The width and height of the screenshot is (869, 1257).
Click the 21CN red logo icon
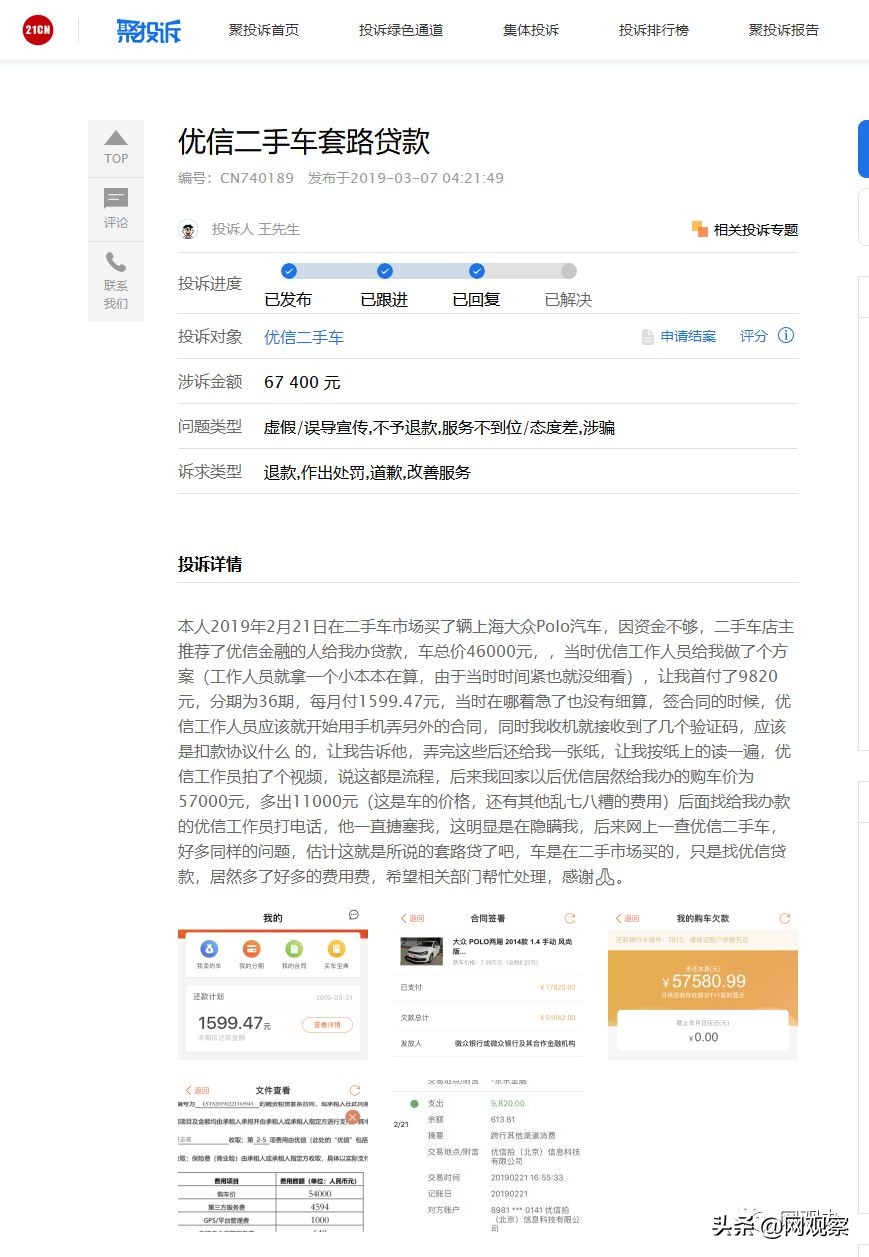tap(37, 30)
